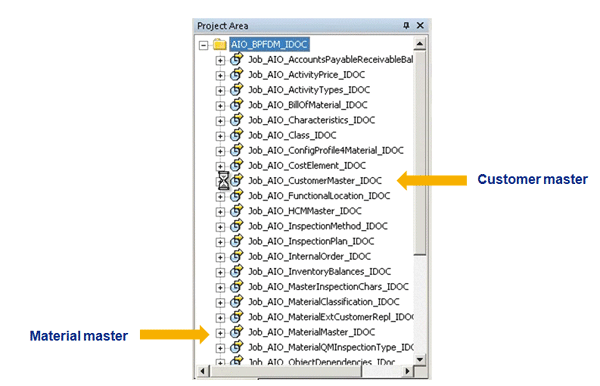Select the AIO_BPFDM_IDOC project label

tap(269, 44)
